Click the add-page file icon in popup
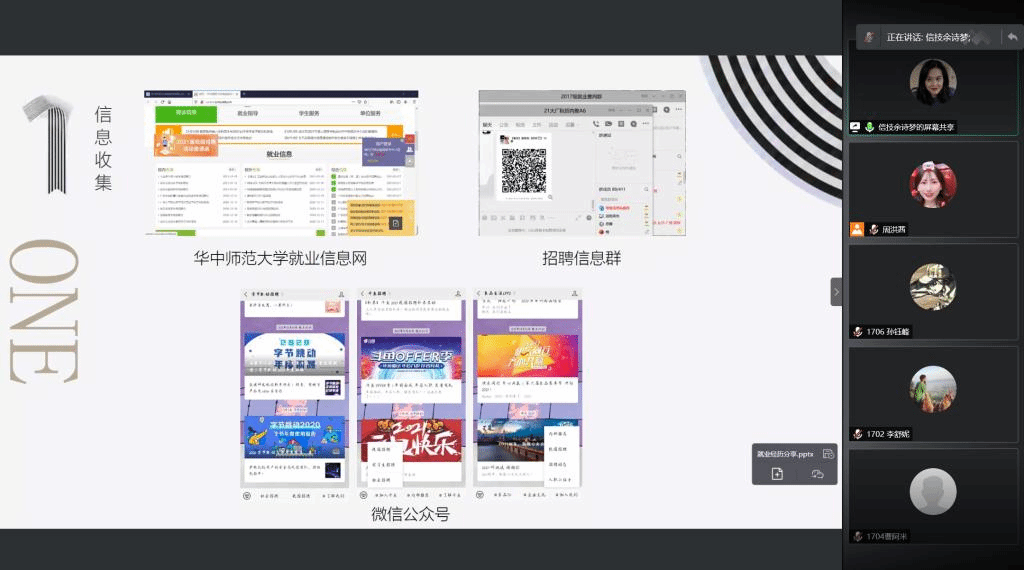The image size is (1024, 570). pos(777,474)
